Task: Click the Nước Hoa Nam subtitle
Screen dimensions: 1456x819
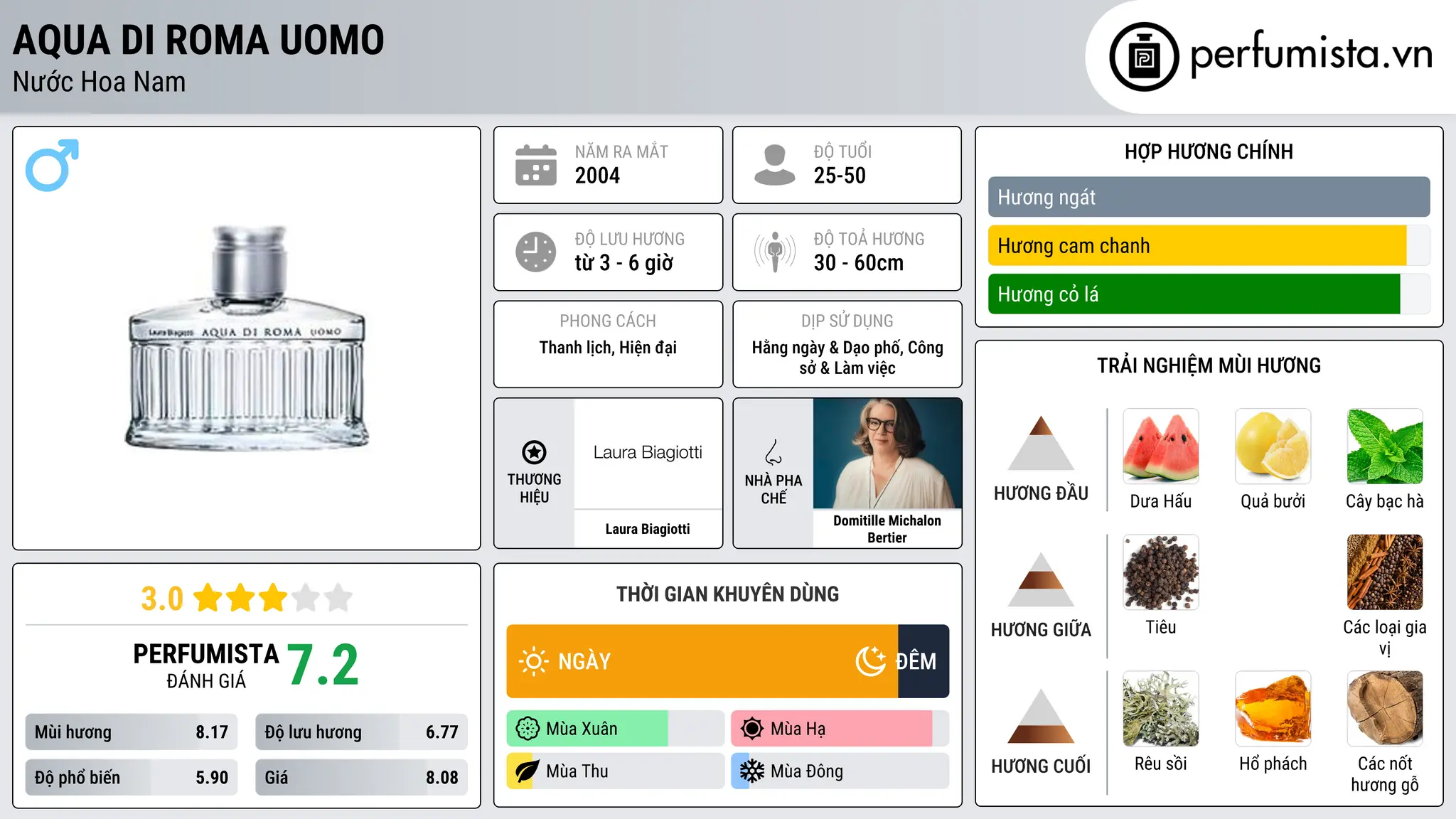Action: point(100,82)
